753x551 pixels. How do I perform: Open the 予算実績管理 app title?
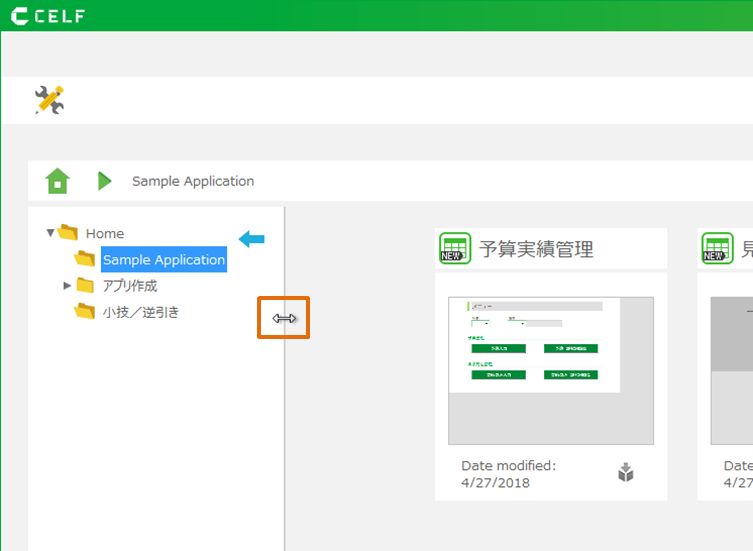[x=536, y=249]
